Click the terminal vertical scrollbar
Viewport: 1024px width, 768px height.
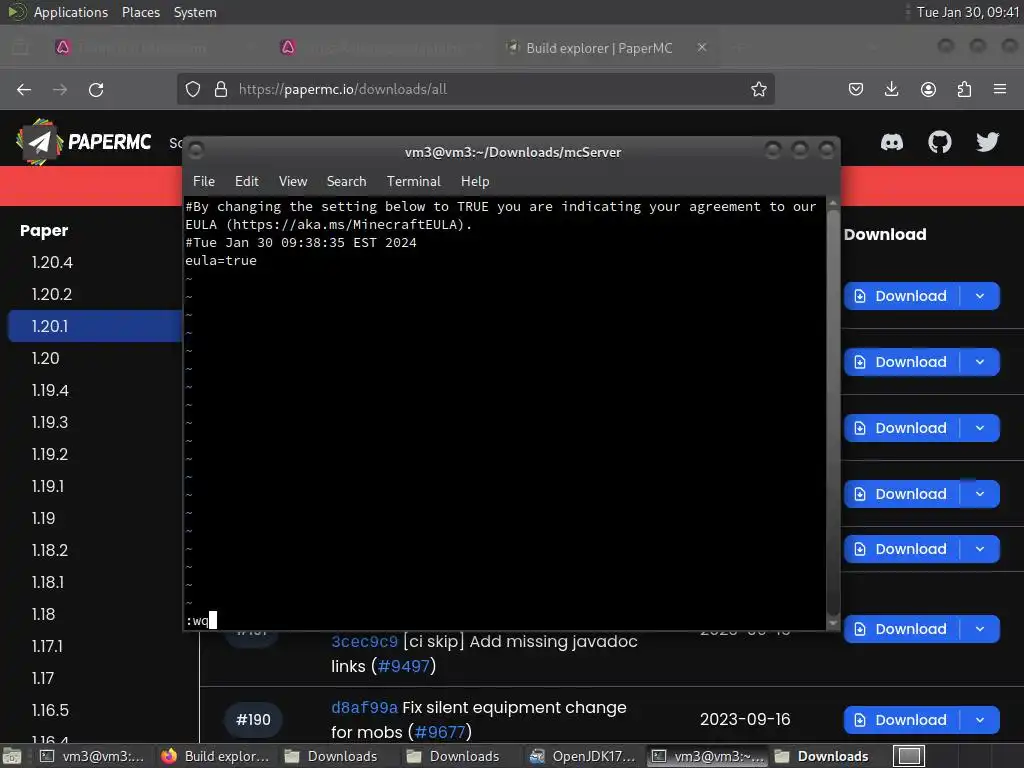click(x=833, y=414)
